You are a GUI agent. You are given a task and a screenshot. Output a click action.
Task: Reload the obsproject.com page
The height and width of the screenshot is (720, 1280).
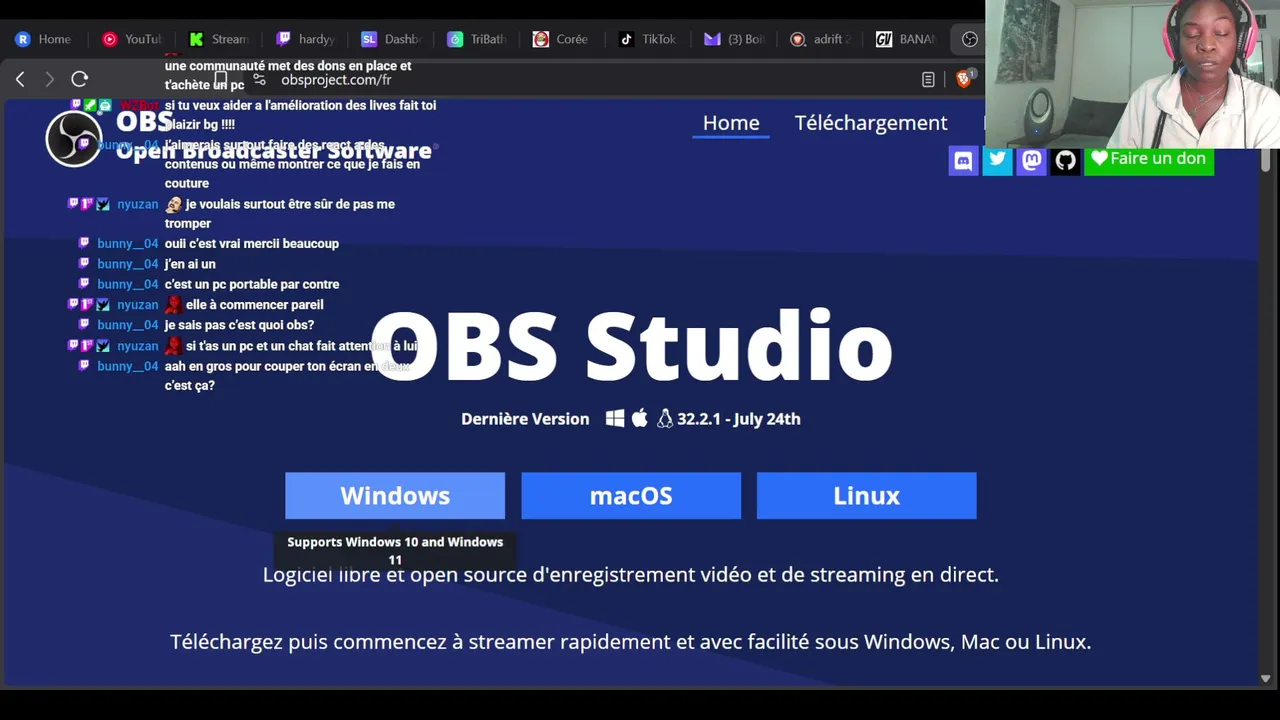click(80, 79)
